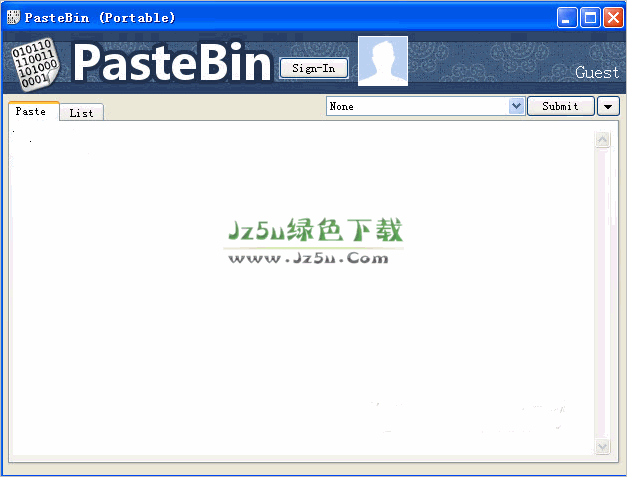This screenshot has width=627, height=477.
Task: Maximize the PasteBin window
Action: coord(590,18)
